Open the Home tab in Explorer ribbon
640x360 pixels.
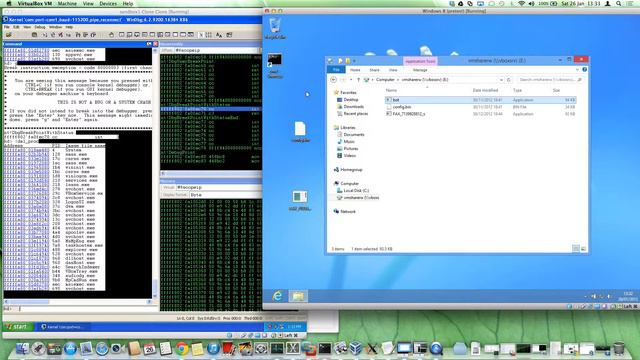355,70
